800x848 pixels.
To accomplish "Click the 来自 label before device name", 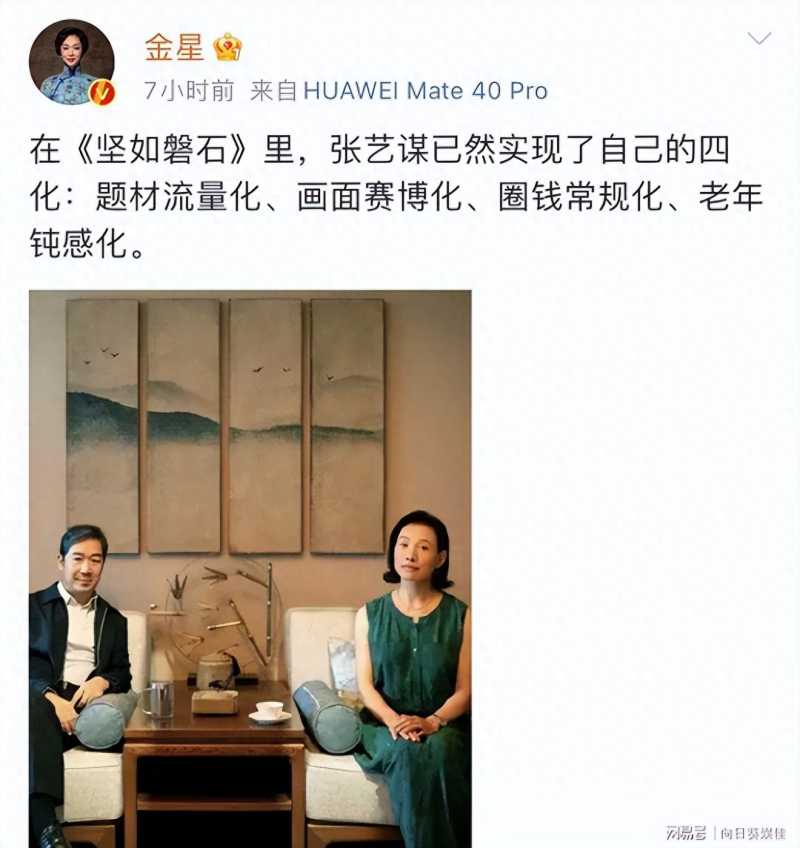I will tap(273, 91).
